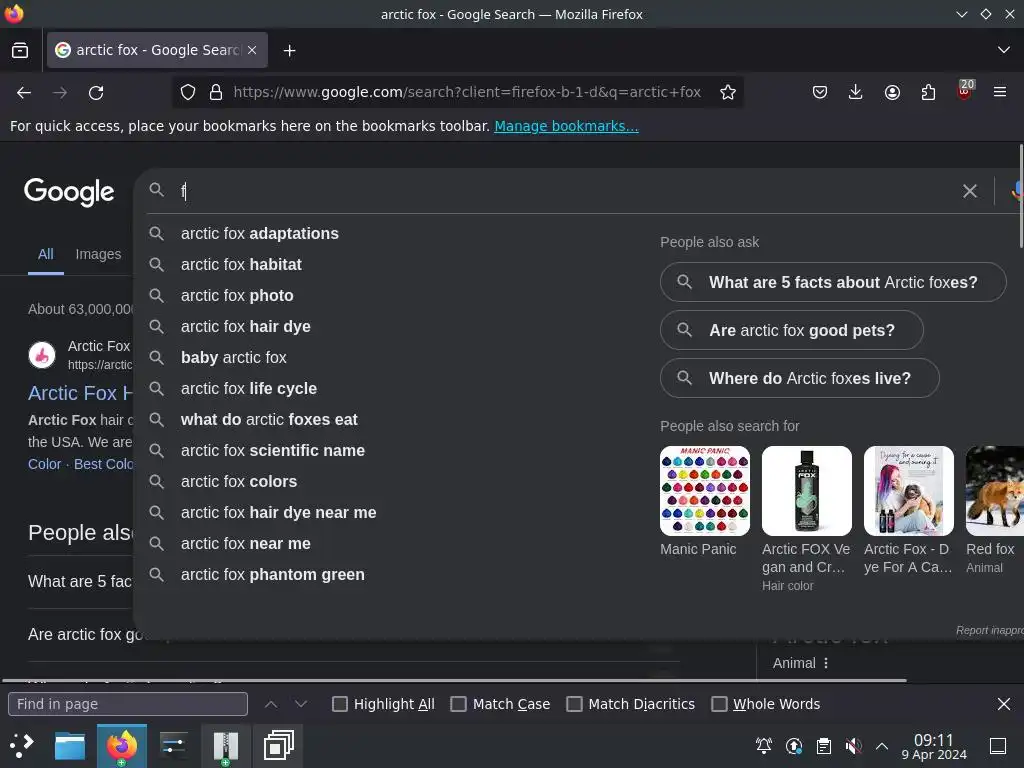Click the show desktop button at panel end

(x=998, y=745)
